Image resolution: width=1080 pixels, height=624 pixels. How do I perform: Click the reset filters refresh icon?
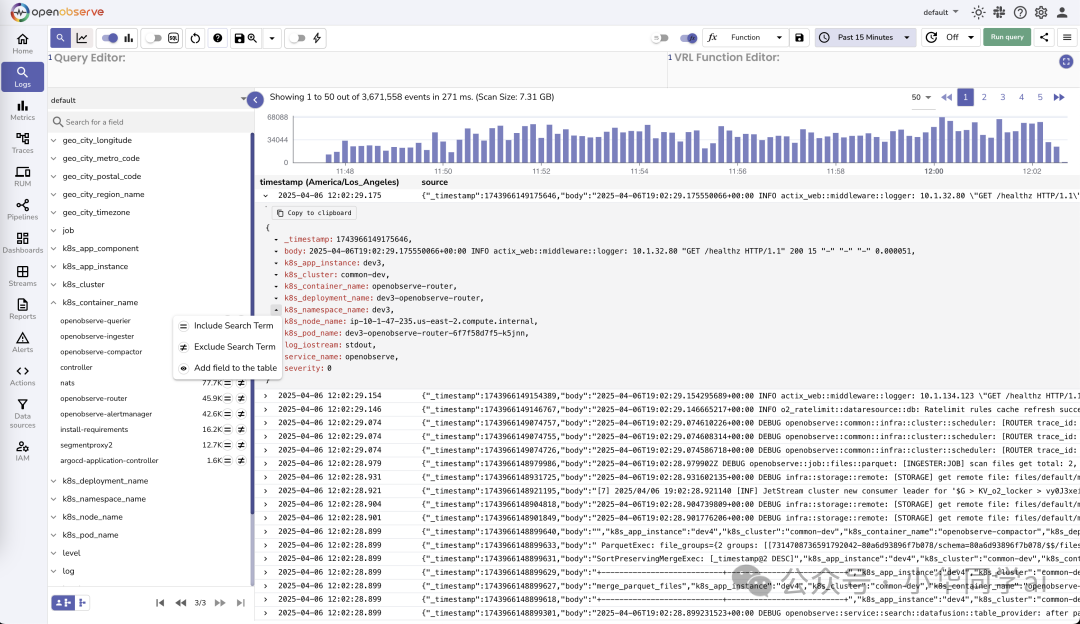pyautogui.click(x=196, y=38)
